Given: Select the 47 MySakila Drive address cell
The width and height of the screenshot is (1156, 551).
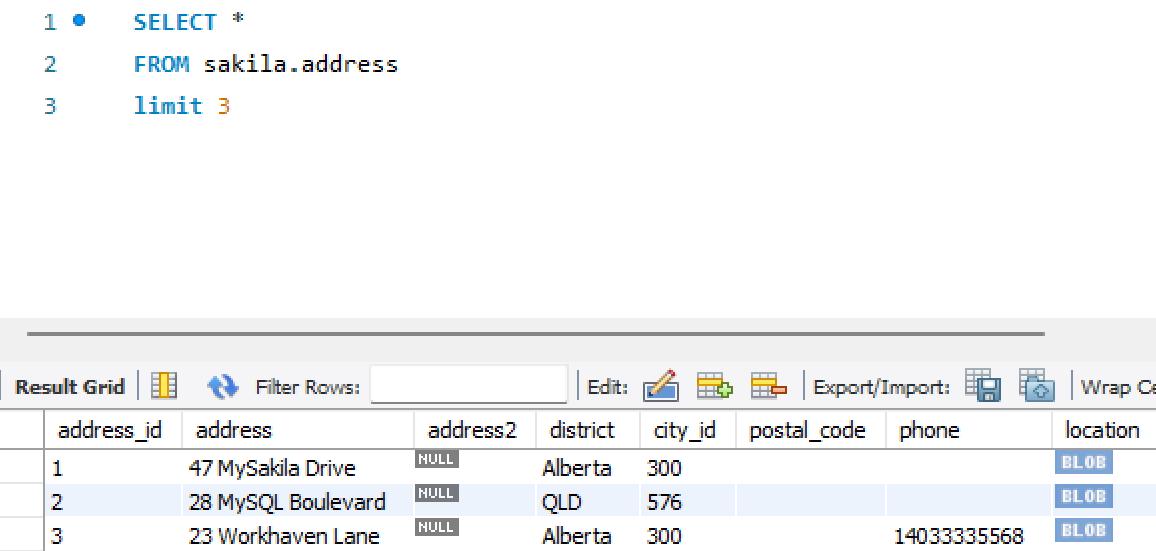Looking at the screenshot, I should (x=272, y=468).
